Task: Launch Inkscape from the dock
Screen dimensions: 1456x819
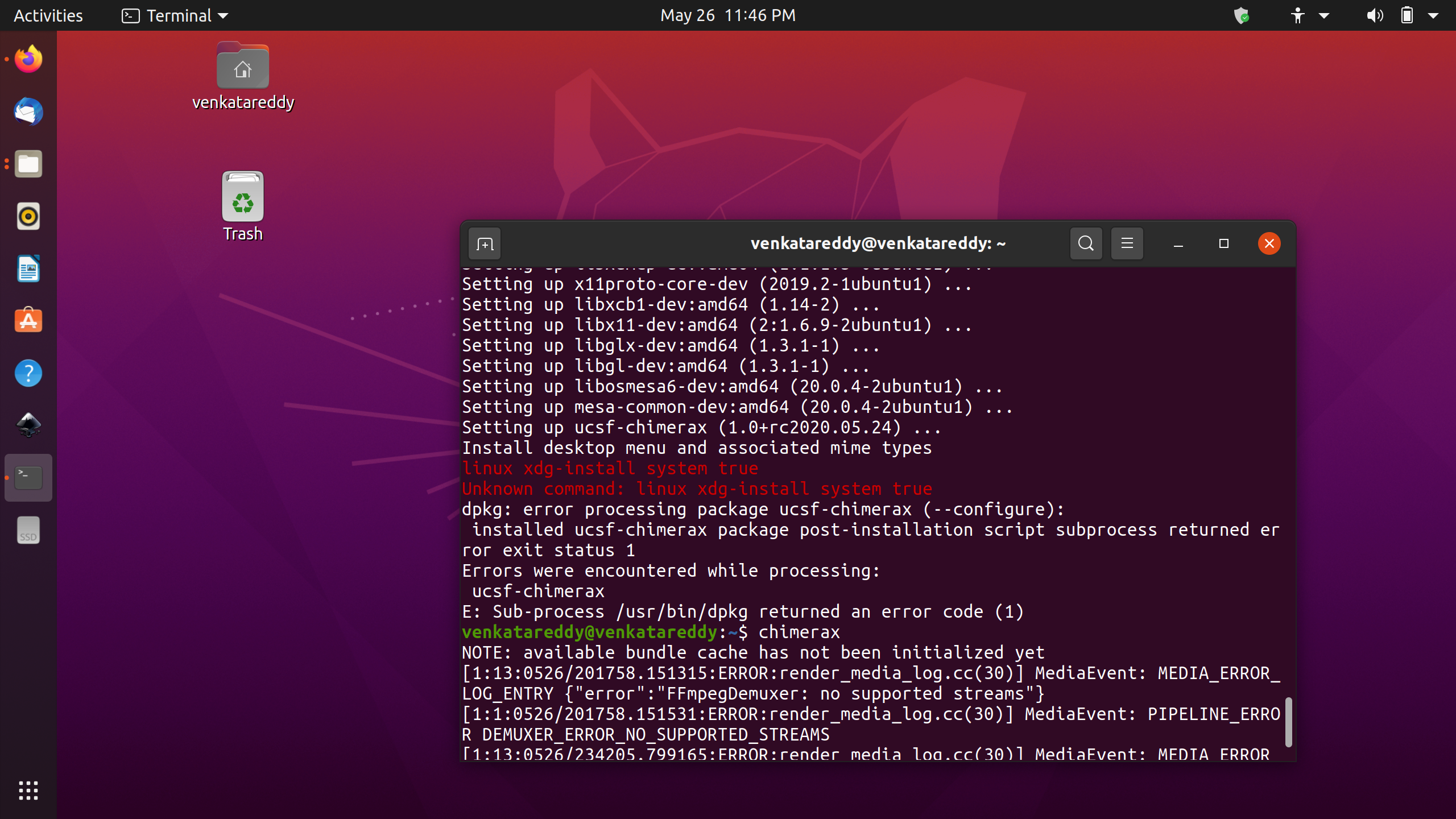Action: [28, 425]
